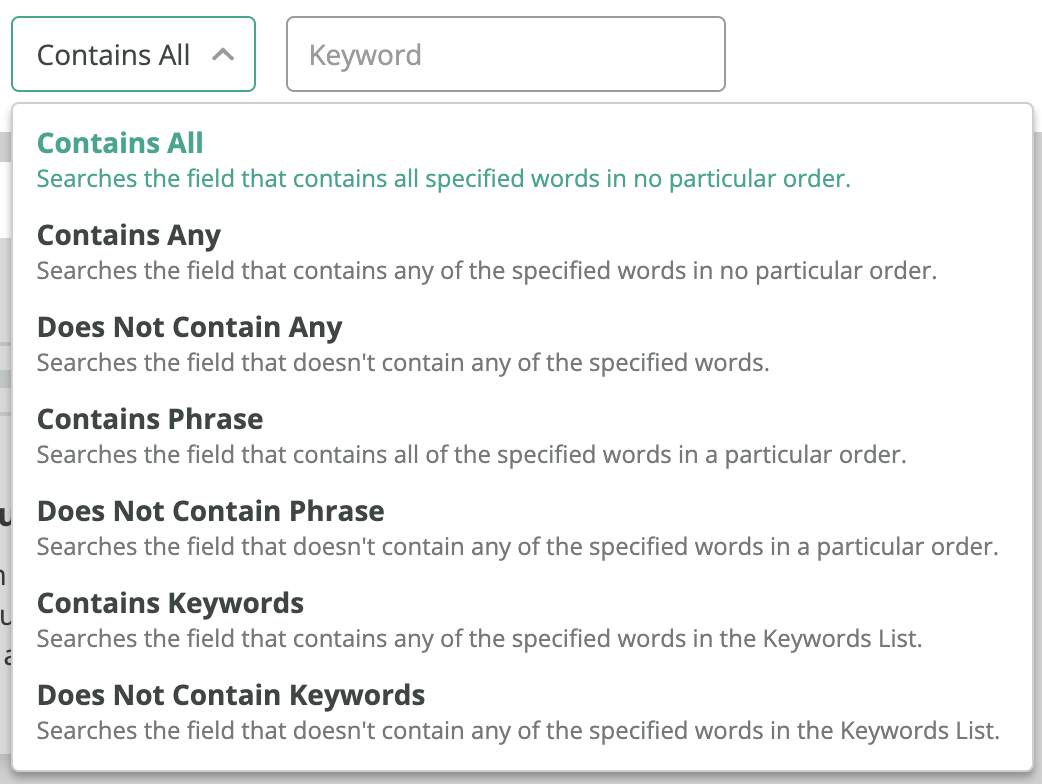This screenshot has height=784, width=1042.
Task: Choose the Contains Any option
Action: coord(522,252)
